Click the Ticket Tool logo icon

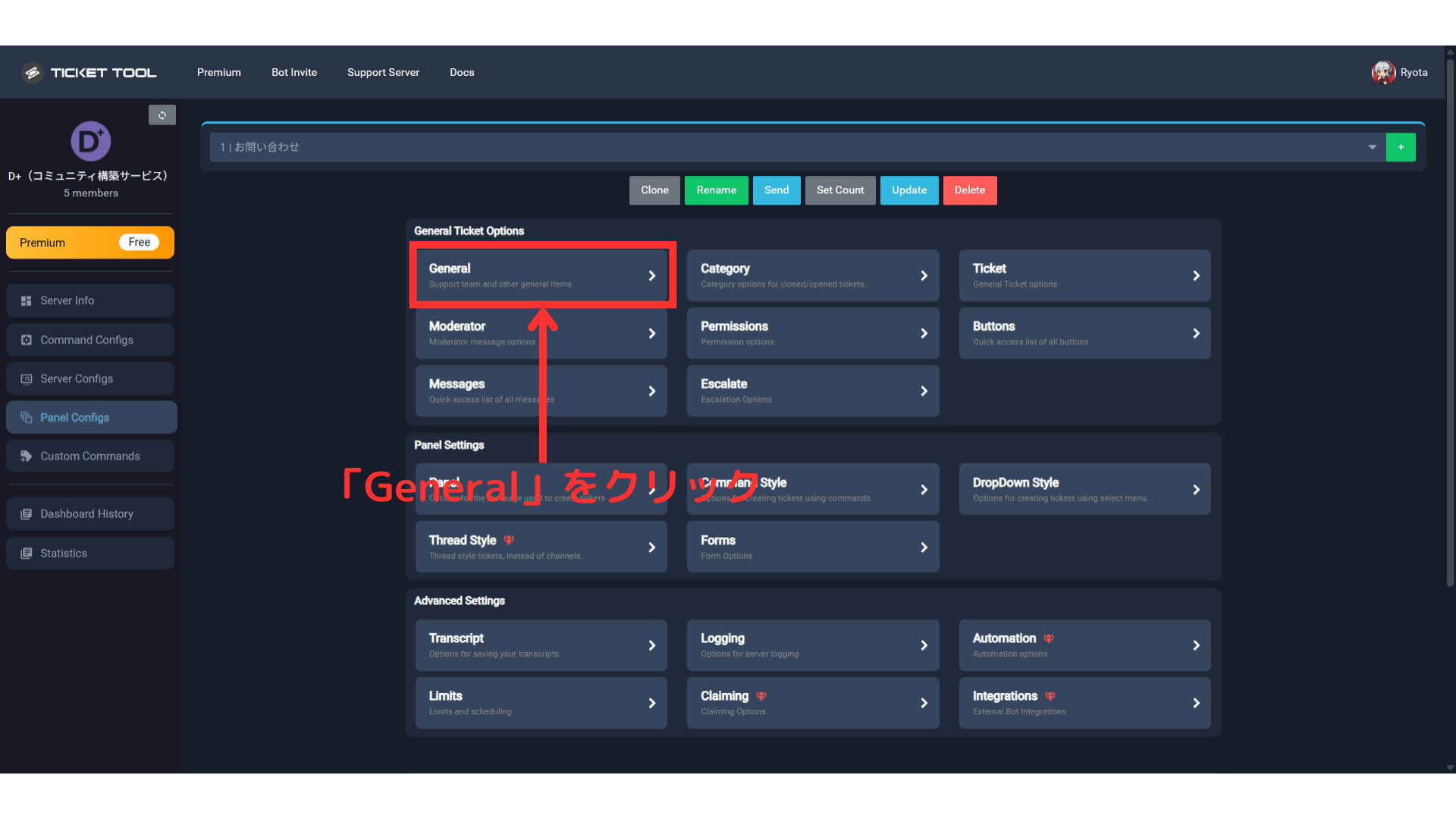click(32, 72)
